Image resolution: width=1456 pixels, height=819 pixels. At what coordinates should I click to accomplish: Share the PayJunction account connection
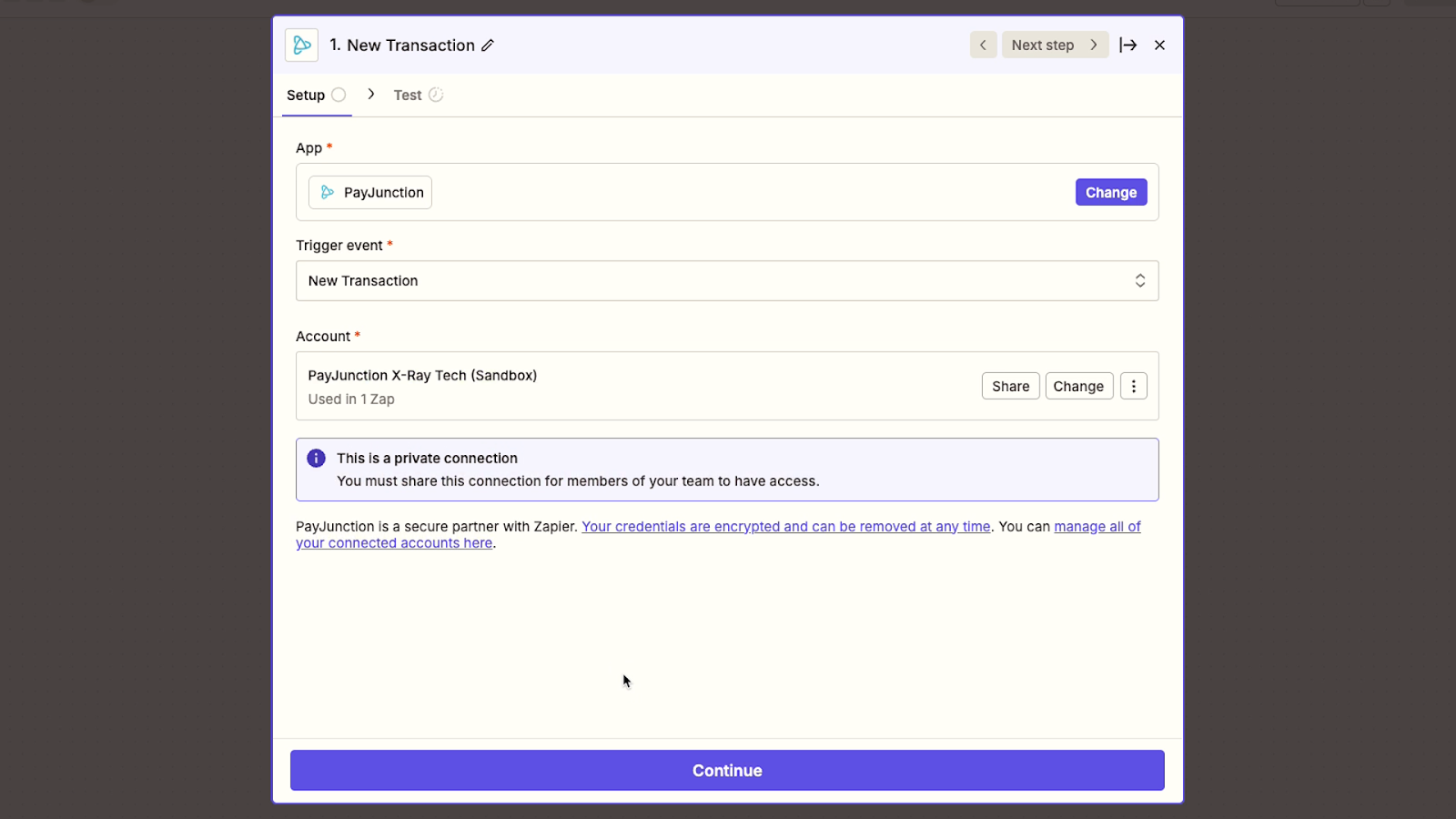click(1010, 386)
